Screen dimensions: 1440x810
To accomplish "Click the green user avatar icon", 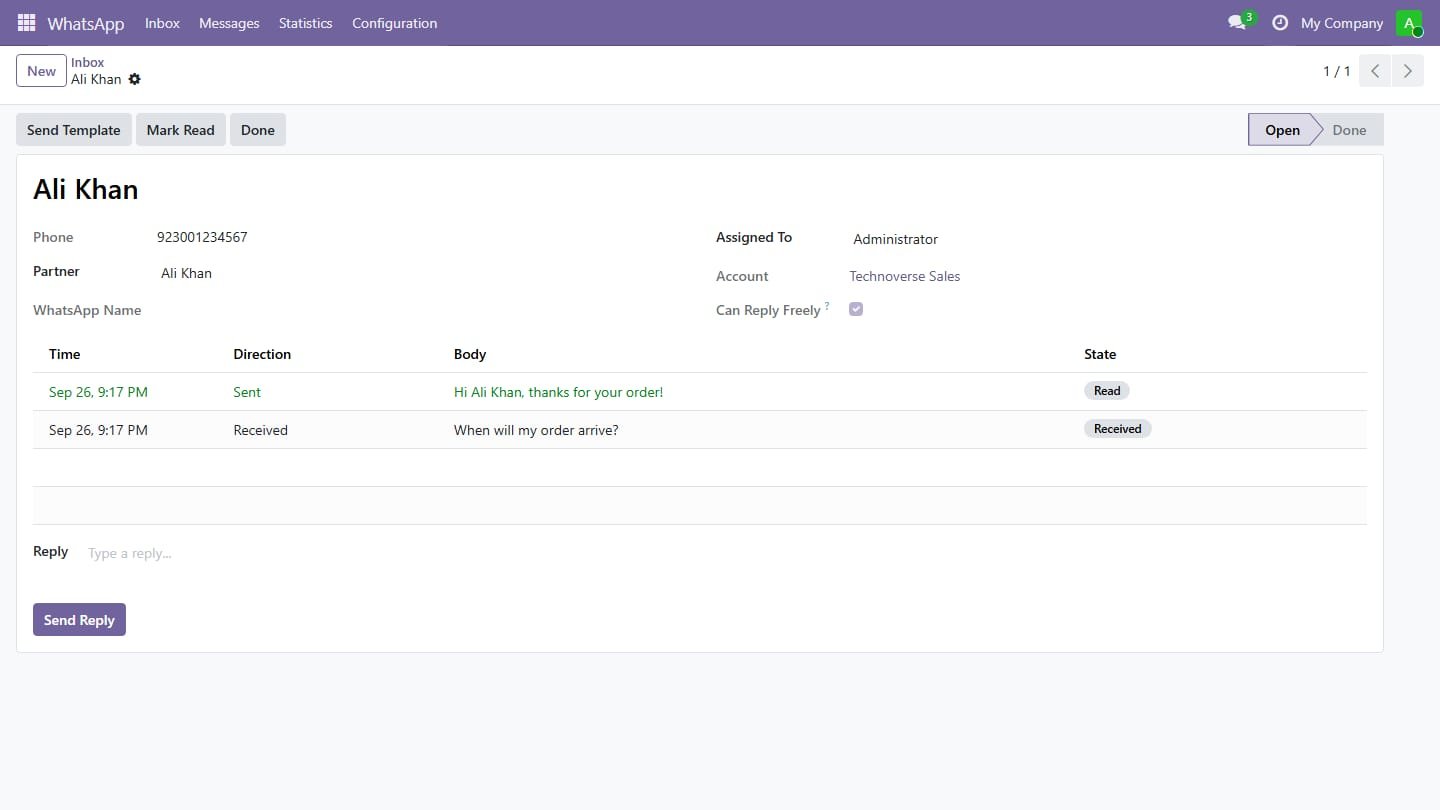I will [1409, 23].
